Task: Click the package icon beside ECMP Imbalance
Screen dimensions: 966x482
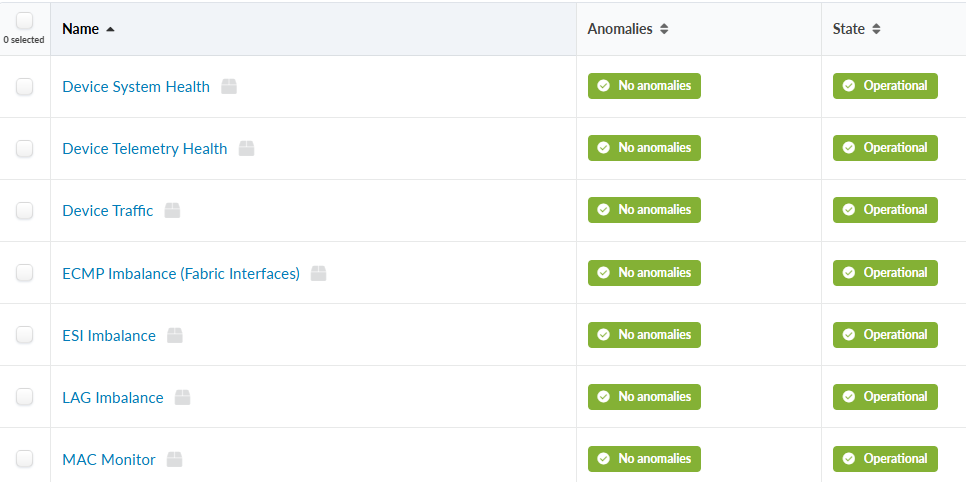Action: 319,273
